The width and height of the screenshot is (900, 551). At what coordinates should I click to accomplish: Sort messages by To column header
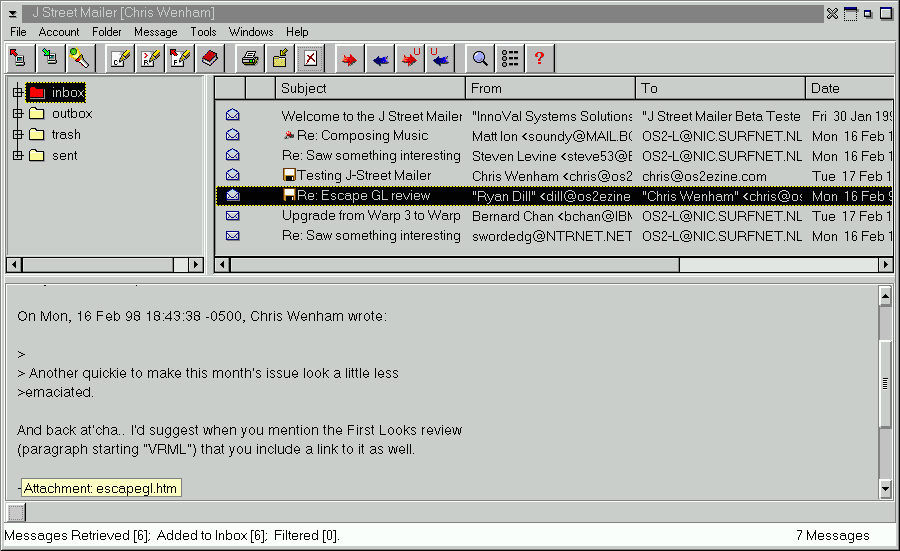click(720, 88)
